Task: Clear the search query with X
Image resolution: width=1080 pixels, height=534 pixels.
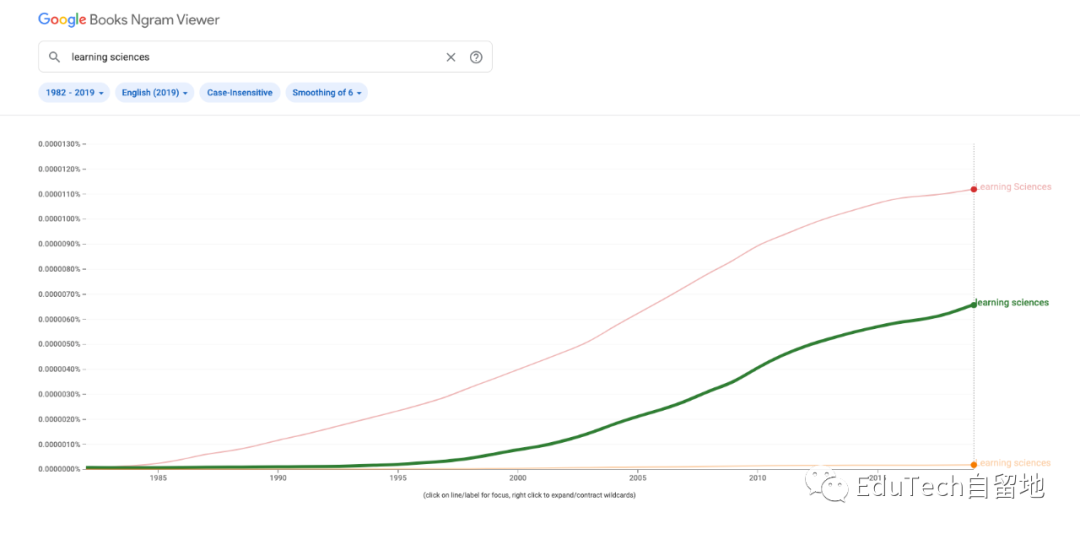Action: coord(450,57)
